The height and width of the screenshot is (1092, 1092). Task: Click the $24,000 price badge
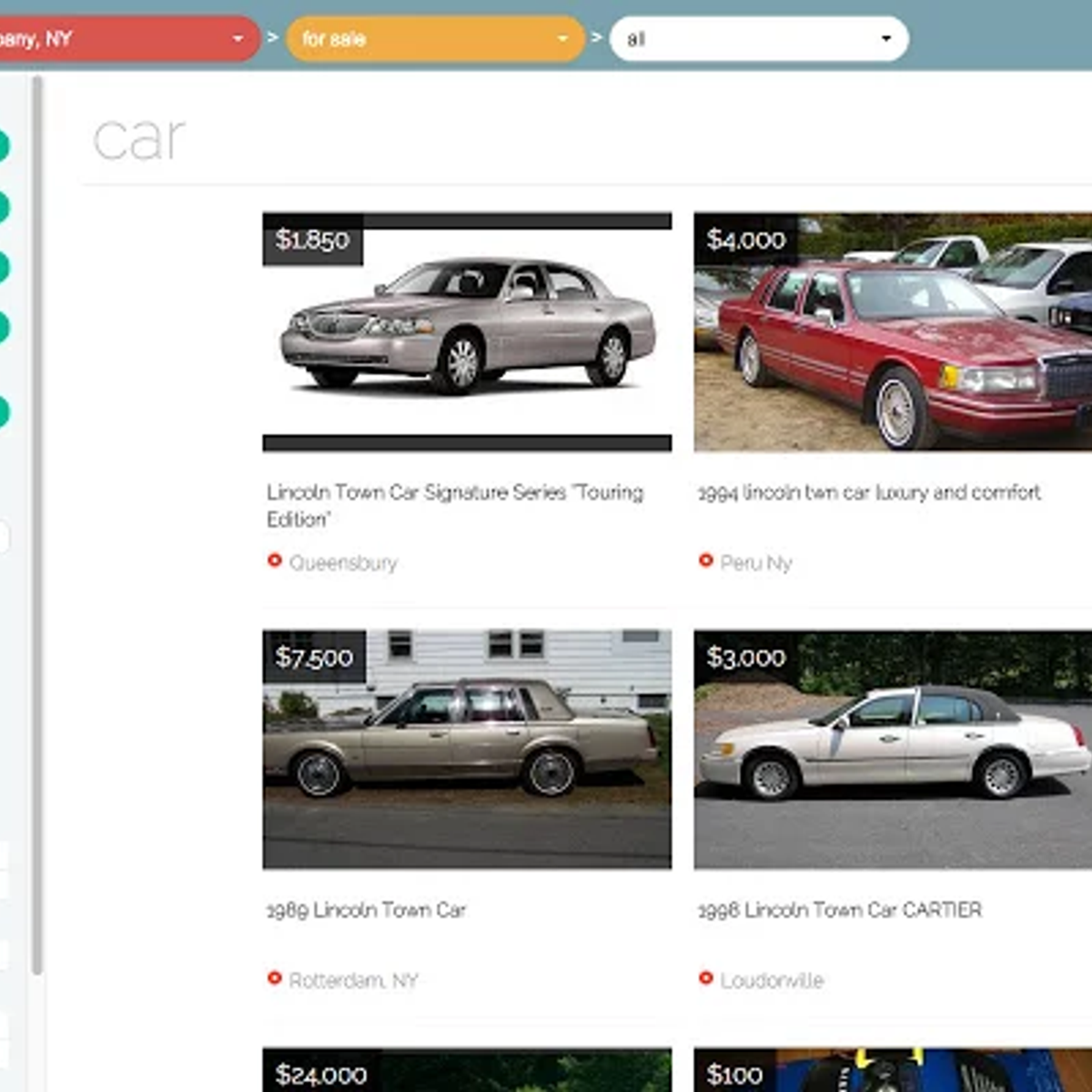321,1071
